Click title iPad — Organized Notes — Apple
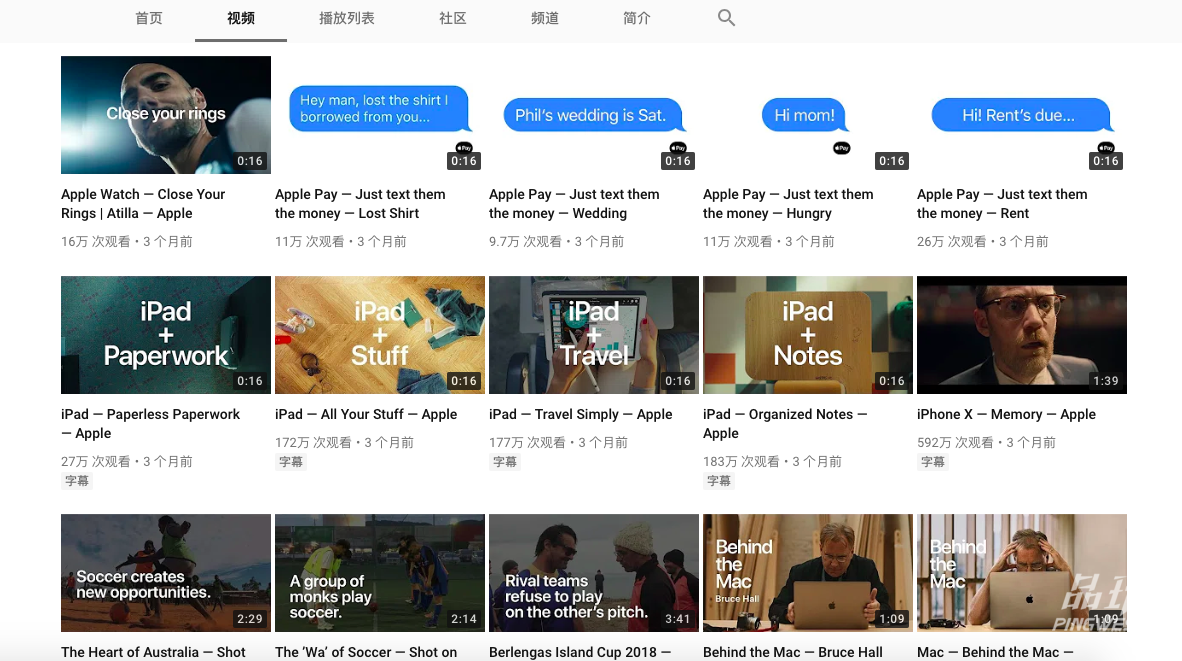 (x=785, y=414)
